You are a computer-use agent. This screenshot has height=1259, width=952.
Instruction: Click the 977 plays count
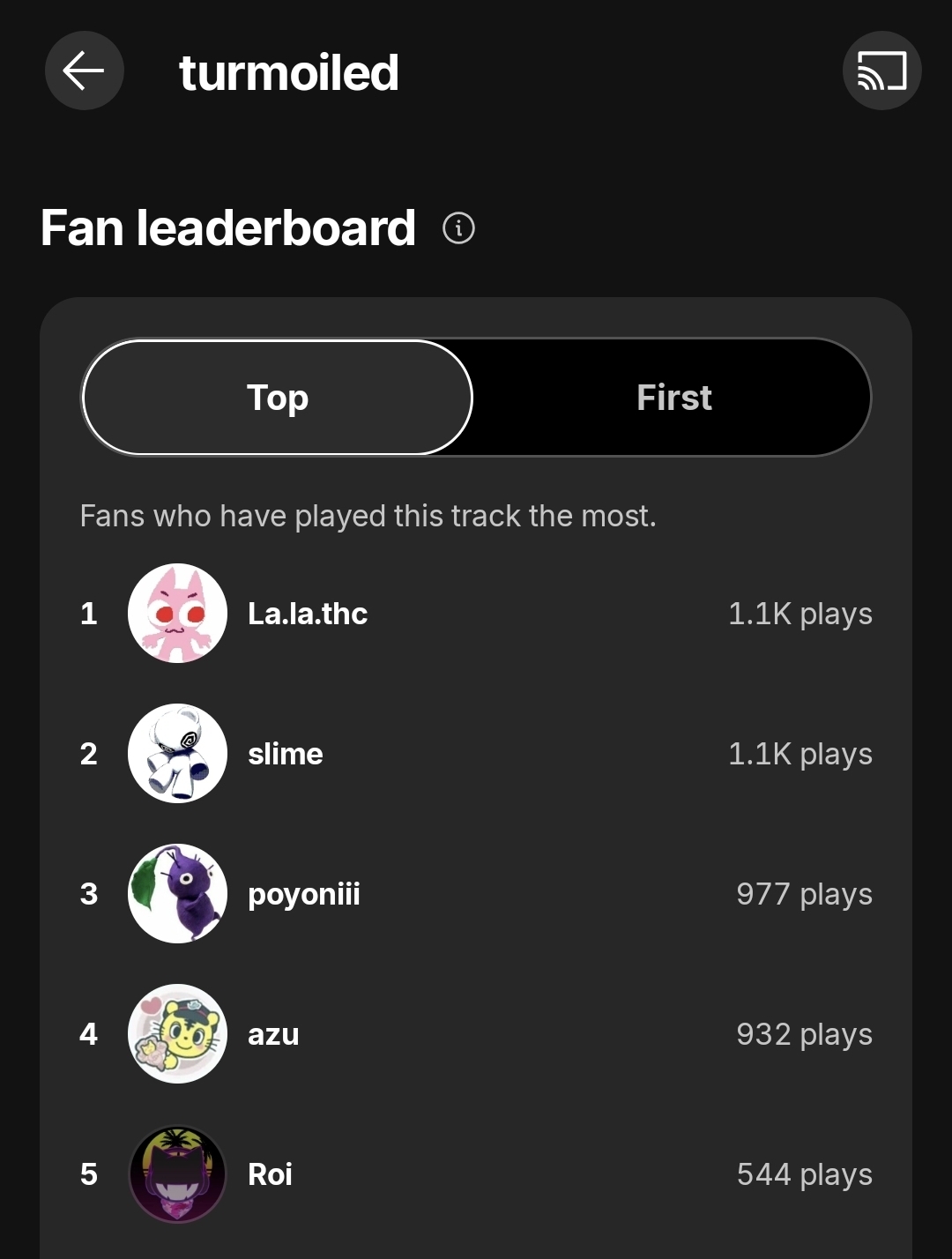[x=804, y=894]
